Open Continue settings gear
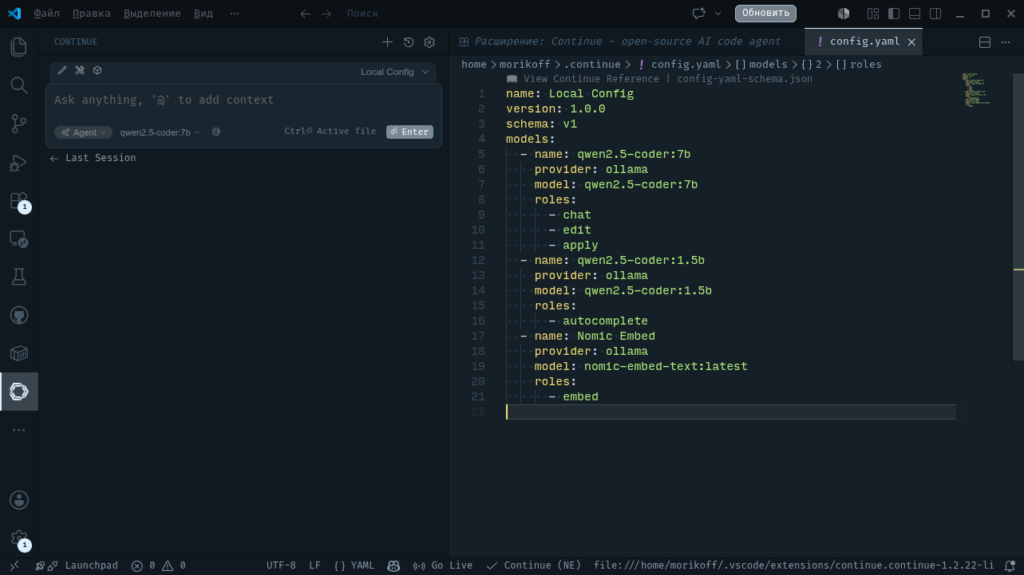 [429, 42]
